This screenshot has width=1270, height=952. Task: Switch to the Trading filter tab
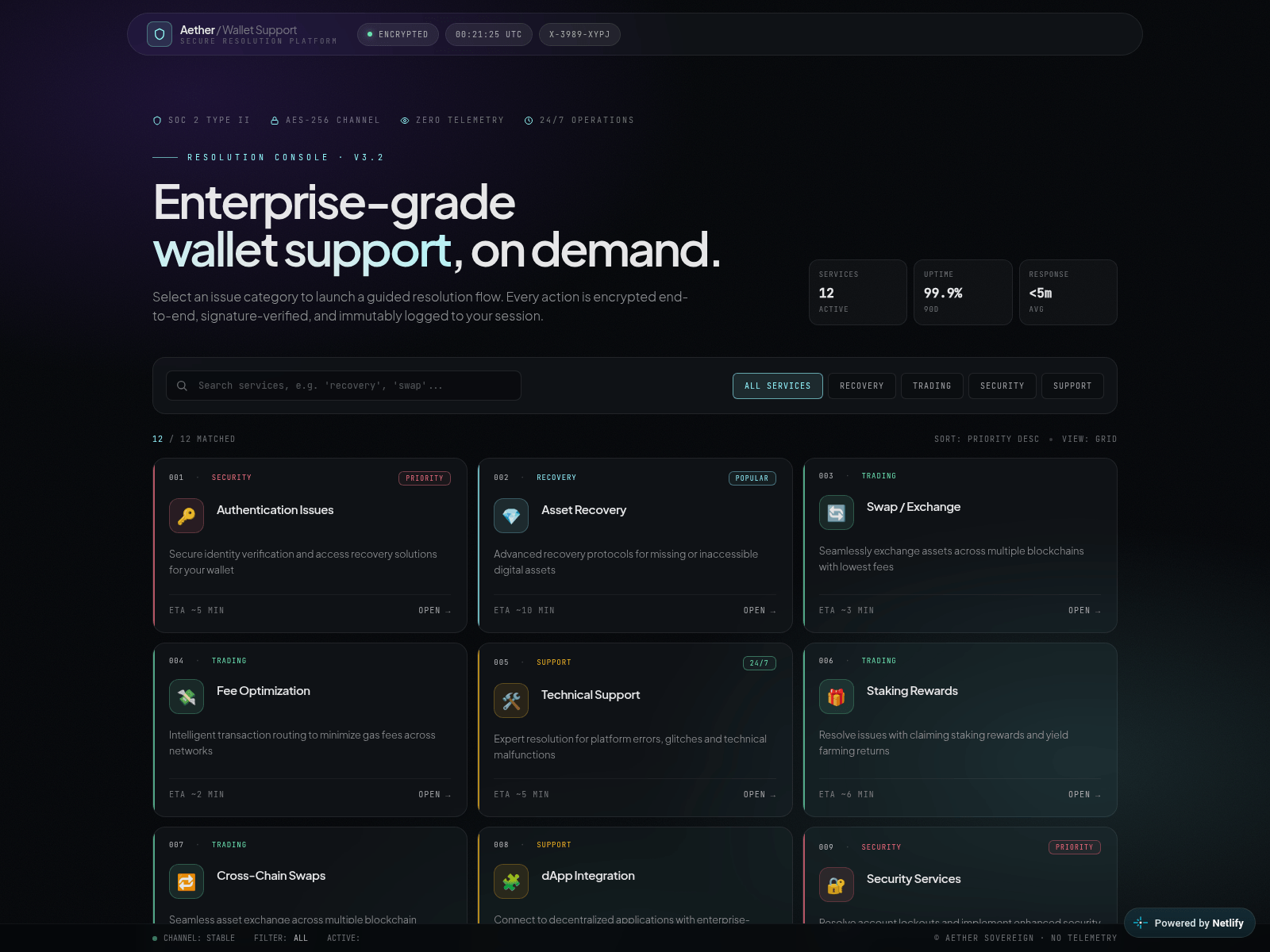click(x=932, y=386)
